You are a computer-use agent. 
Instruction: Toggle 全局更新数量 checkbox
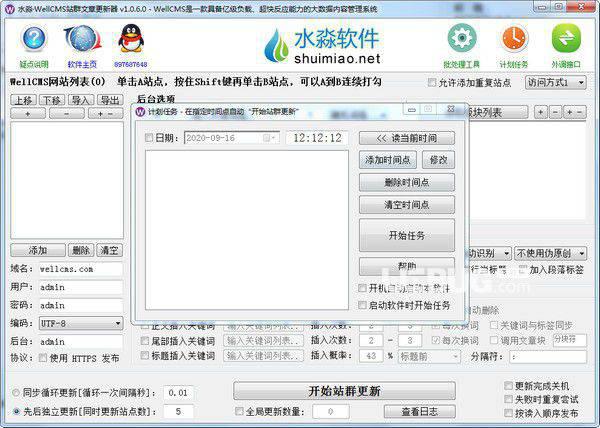(239, 411)
